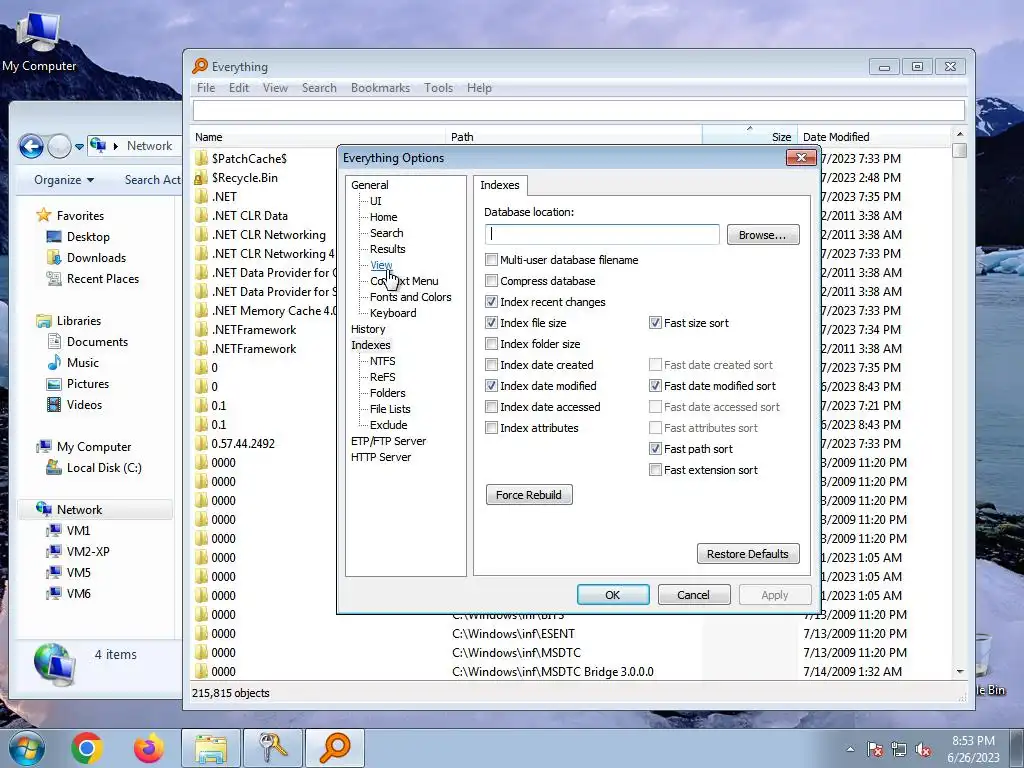Screen dimensions: 1024x768
Task: Click VM2-XP network computer icon
Action: pos(54,551)
